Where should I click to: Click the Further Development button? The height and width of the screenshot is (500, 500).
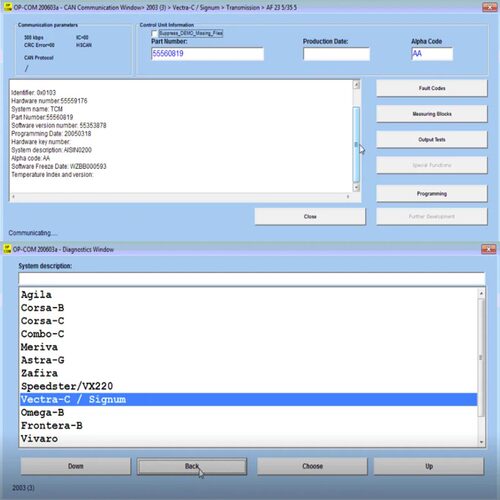pos(432,217)
